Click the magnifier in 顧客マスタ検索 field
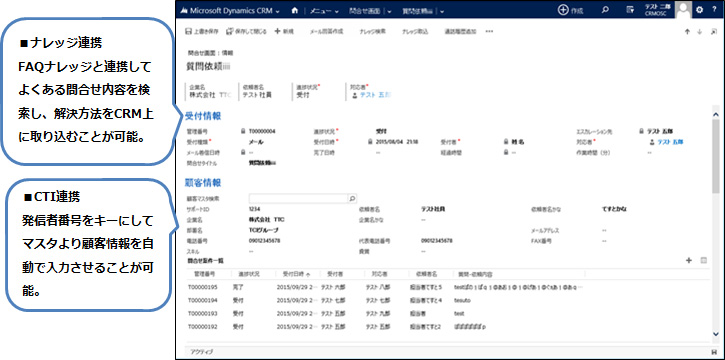The width and height of the screenshot is (725, 360). (352, 199)
